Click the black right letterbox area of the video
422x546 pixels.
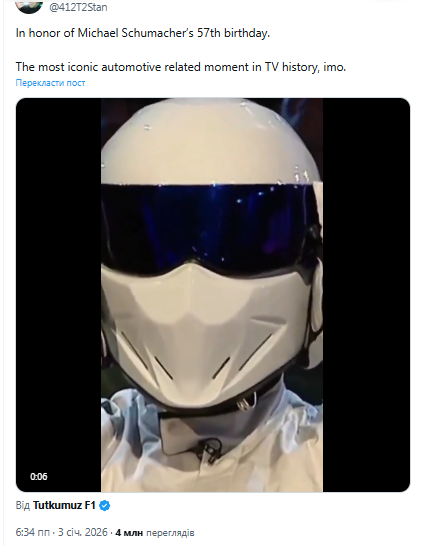coord(366,295)
